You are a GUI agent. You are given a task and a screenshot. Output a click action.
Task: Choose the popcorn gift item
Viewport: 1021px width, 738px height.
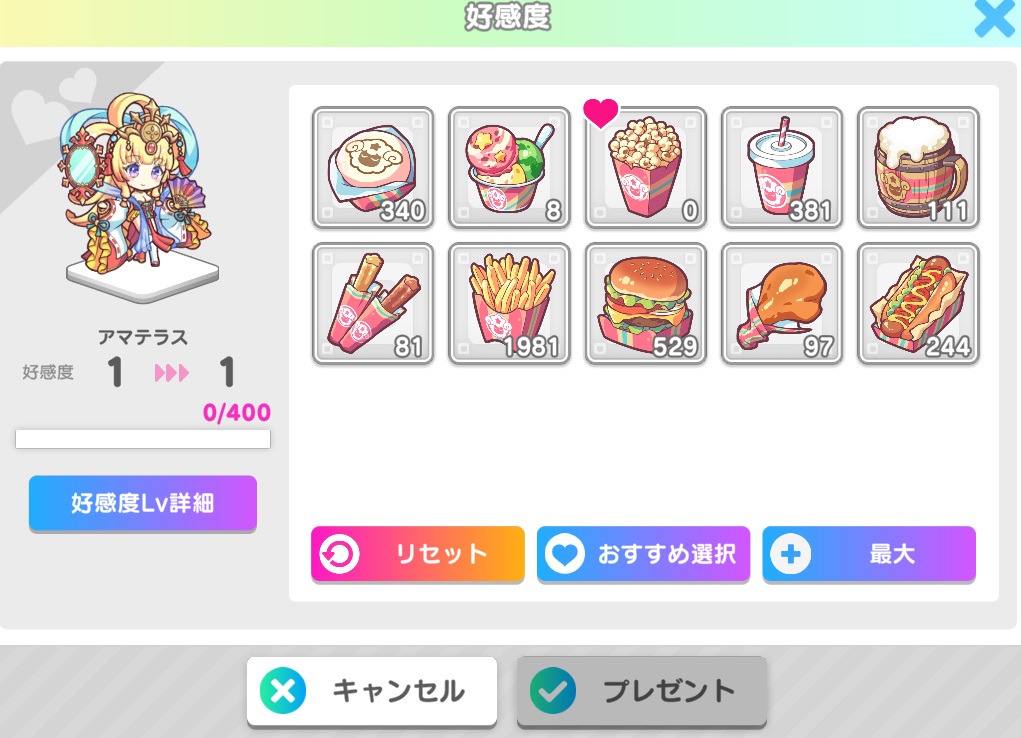(x=645, y=167)
